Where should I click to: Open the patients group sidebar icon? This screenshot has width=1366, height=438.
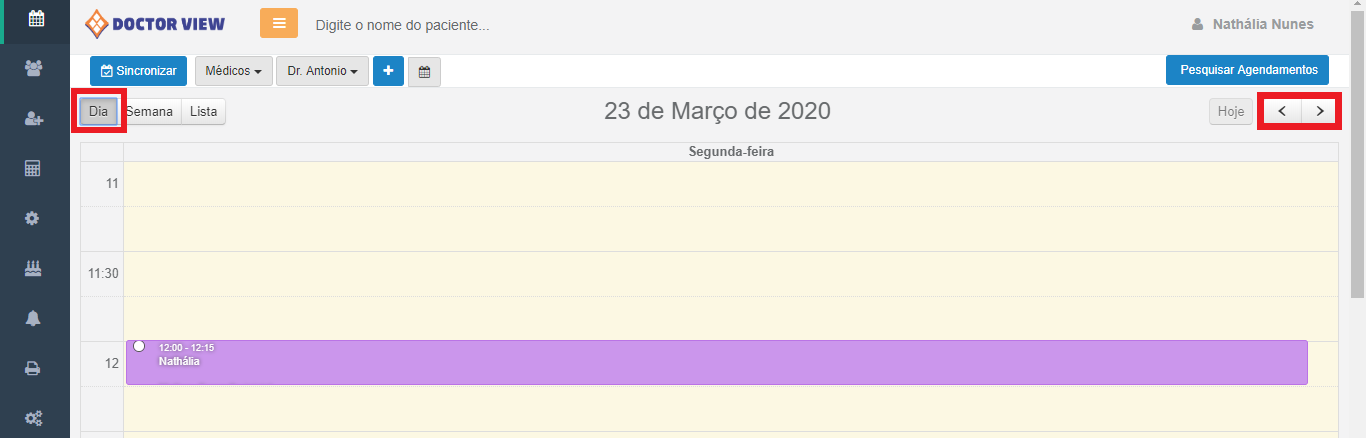click(34, 68)
